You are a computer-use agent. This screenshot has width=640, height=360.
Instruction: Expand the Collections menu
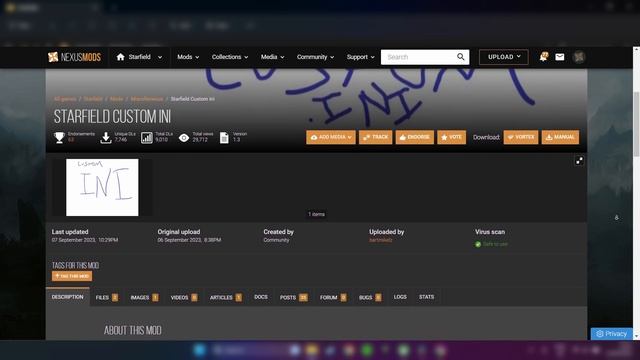(230, 57)
